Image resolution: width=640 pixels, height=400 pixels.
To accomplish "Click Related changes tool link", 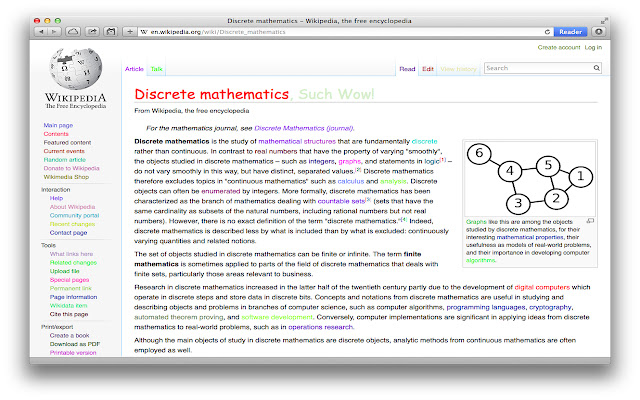I will click(73, 262).
